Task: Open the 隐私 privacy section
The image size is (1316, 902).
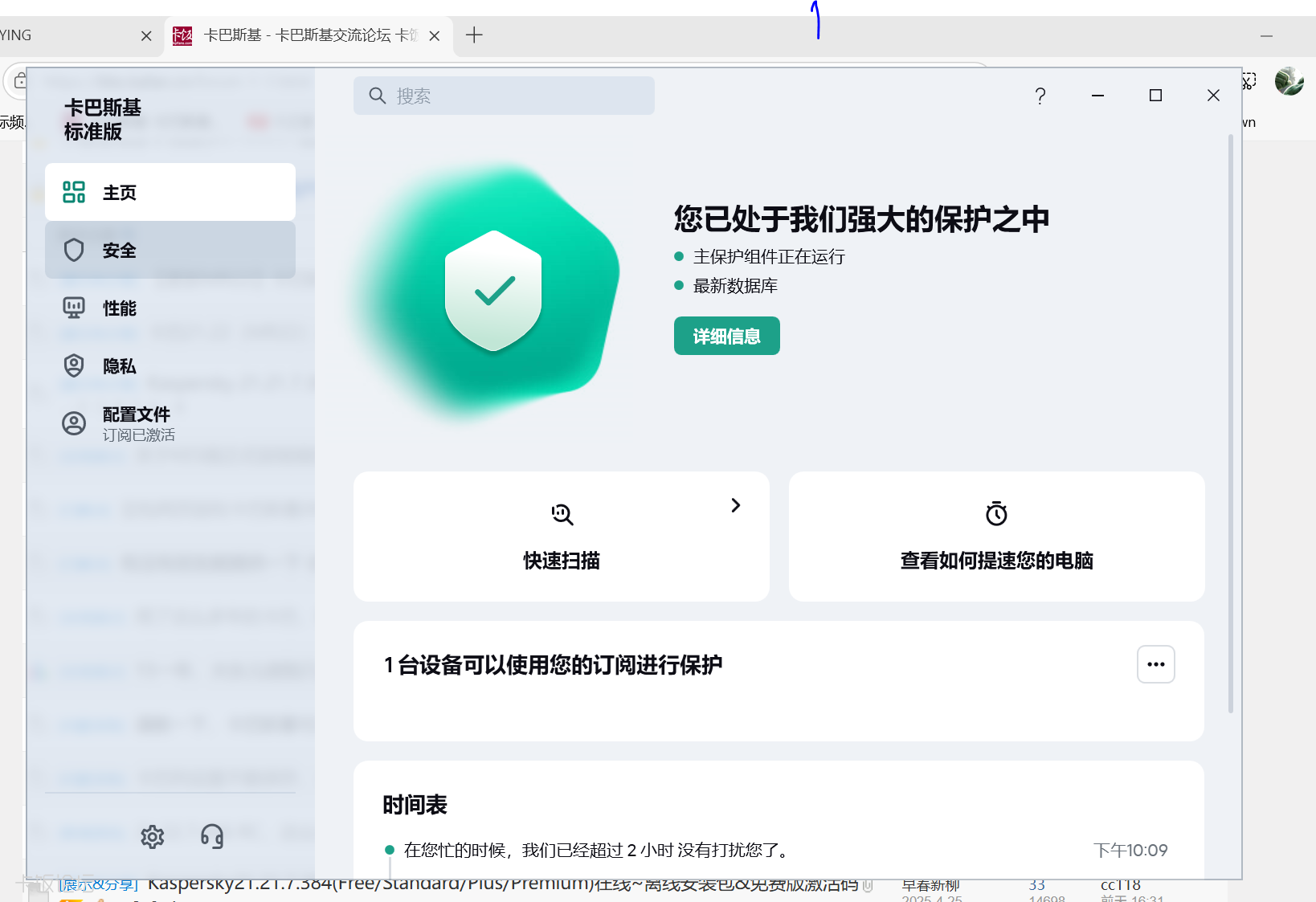Action: pos(170,365)
